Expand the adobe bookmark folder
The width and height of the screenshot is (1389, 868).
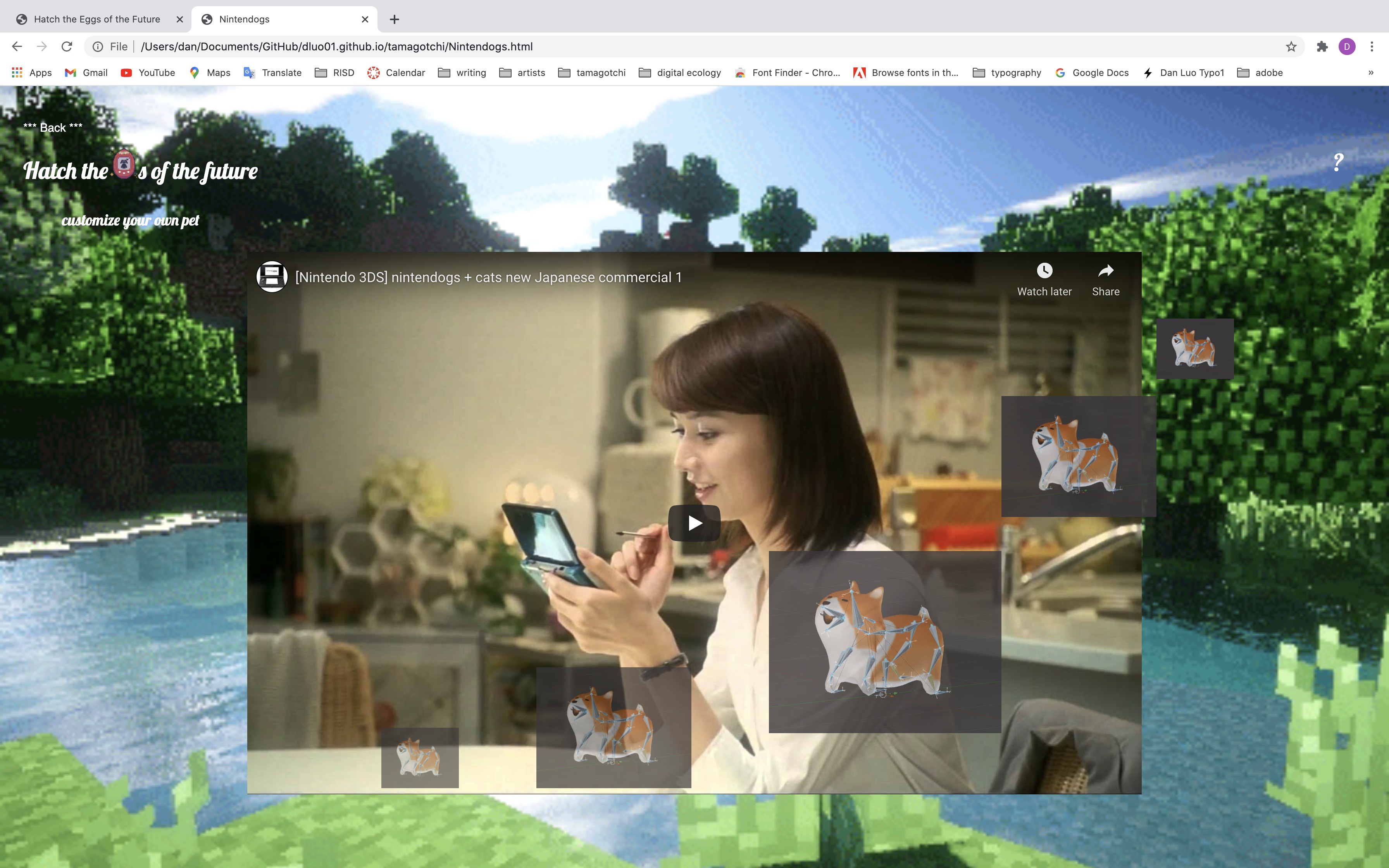(x=1260, y=72)
